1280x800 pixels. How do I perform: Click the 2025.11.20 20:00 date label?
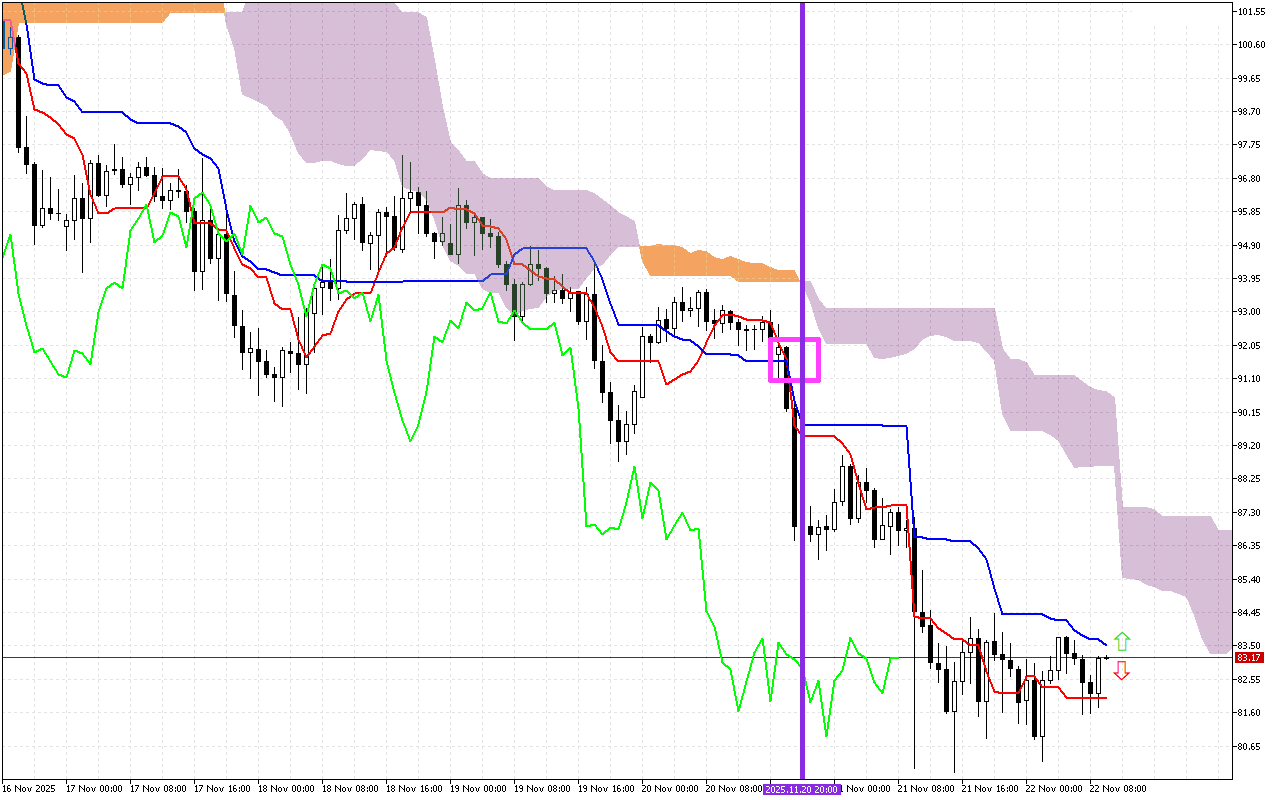point(802,789)
